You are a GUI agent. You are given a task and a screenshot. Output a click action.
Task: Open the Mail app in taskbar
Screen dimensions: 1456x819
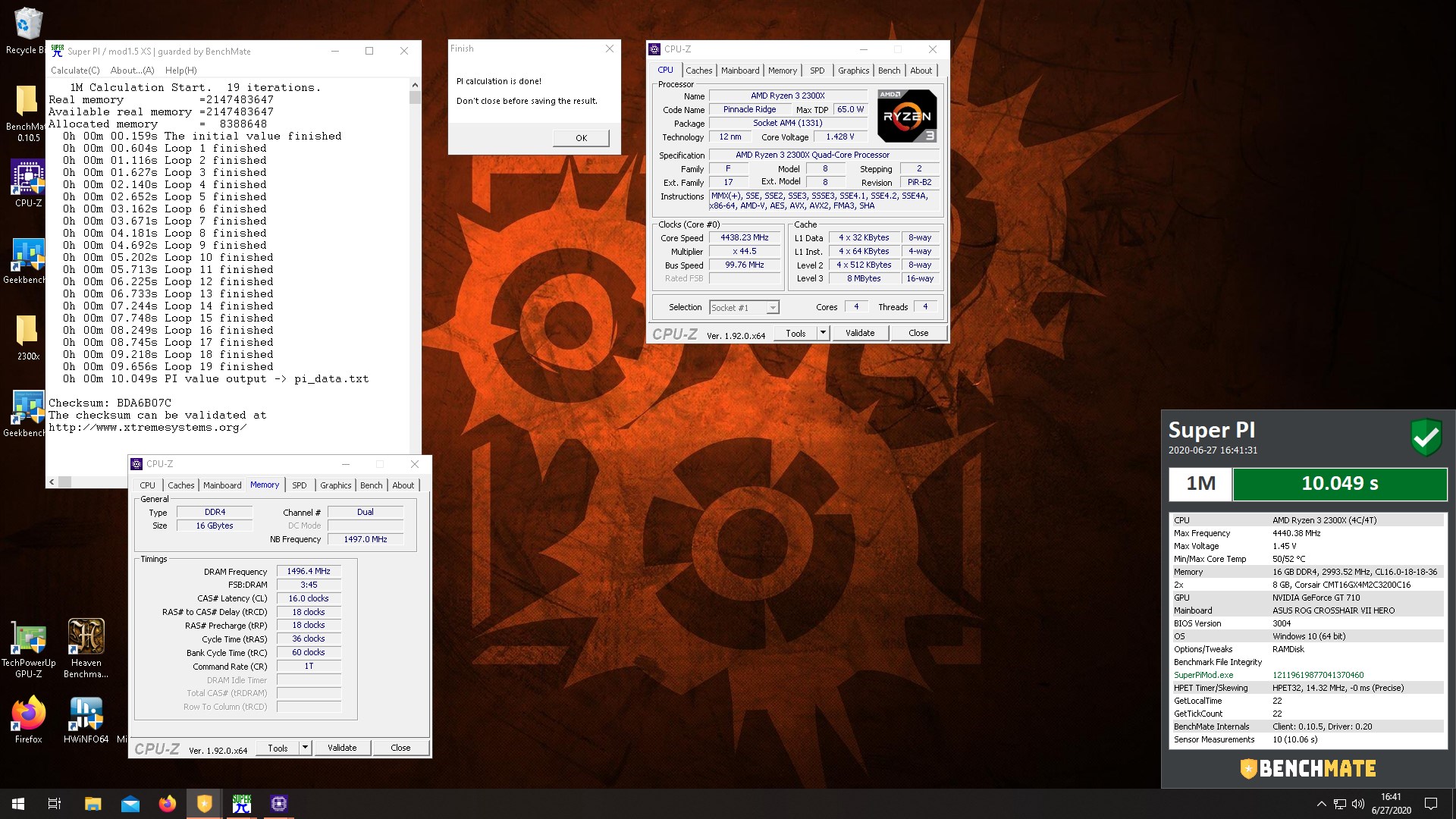coord(130,804)
